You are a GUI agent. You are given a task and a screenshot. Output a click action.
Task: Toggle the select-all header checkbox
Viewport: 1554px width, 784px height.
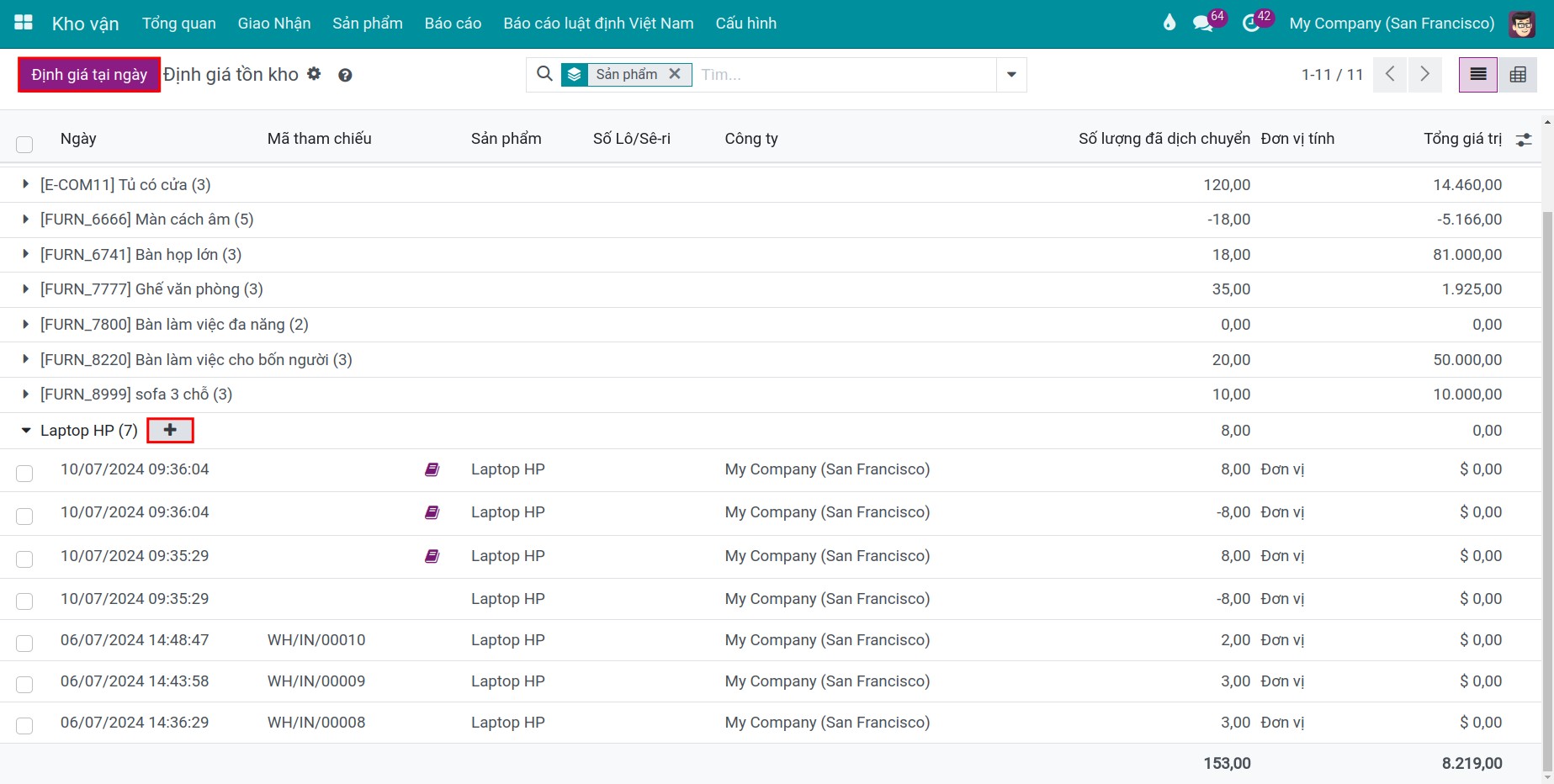(x=24, y=144)
